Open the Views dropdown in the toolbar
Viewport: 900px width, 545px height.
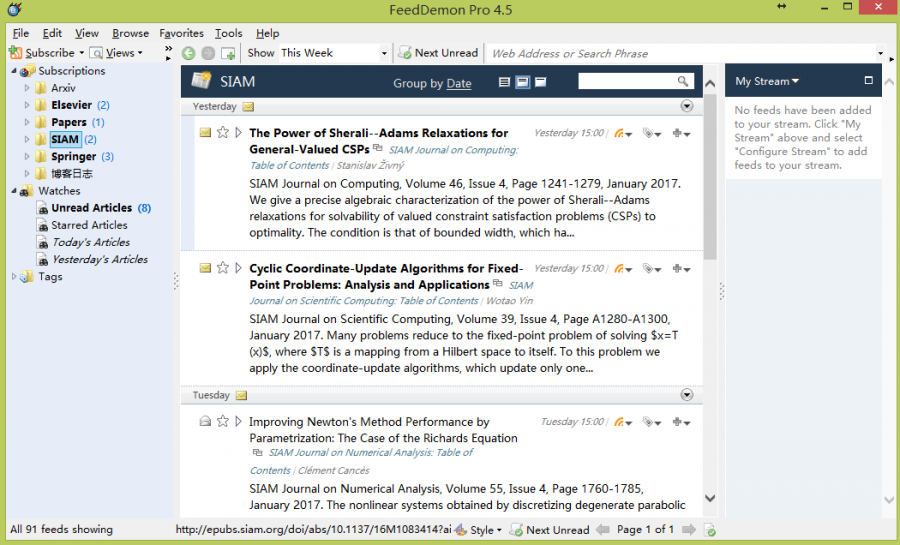pyautogui.click(x=116, y=53)
